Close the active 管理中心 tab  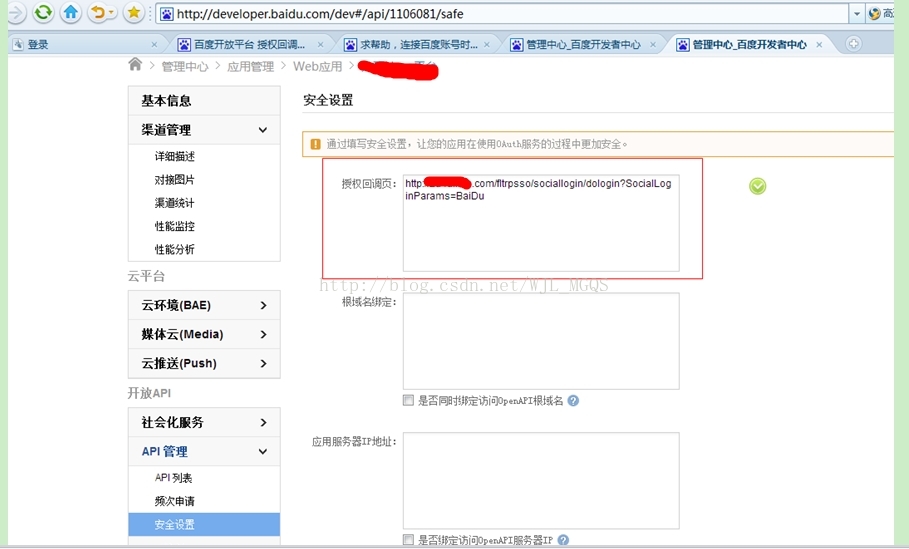(819, 45)
